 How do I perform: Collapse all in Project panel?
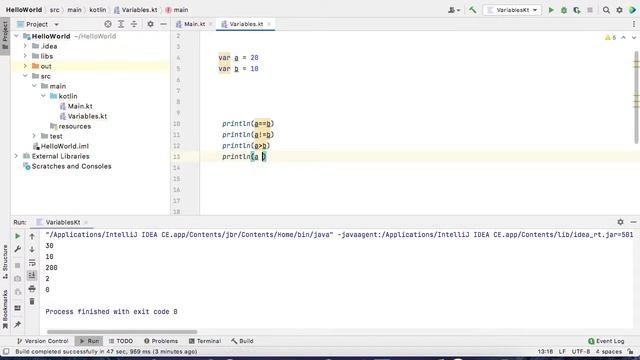pos(134,24)
